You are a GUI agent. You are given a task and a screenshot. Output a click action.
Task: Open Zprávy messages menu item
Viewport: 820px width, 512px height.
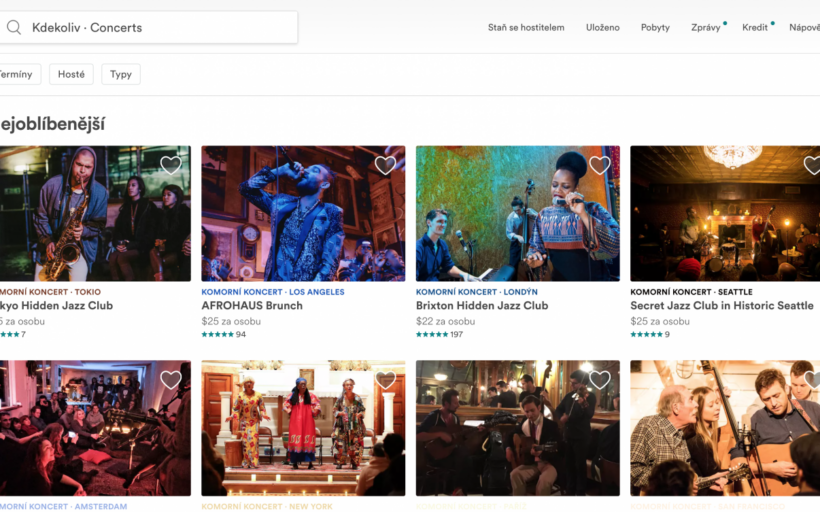click(x=705, y=28)
